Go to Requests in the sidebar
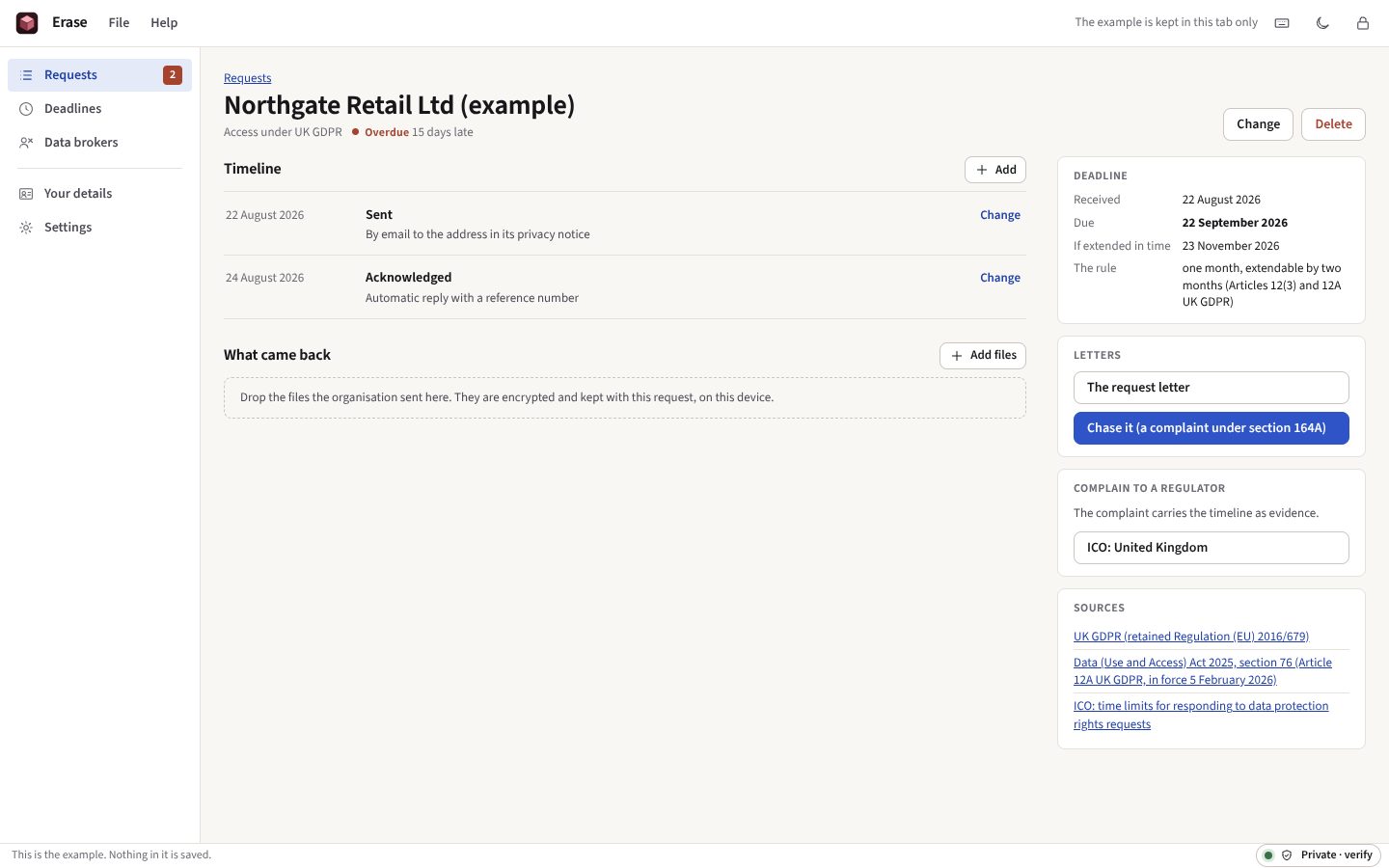 (99, 75)
